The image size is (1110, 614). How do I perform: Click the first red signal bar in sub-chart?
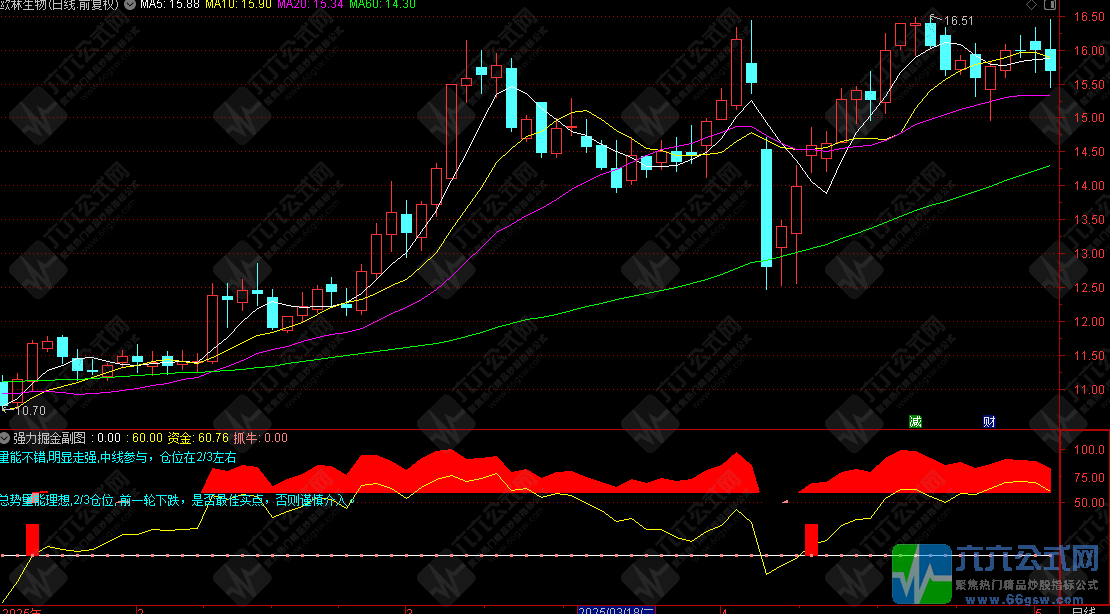32,538
